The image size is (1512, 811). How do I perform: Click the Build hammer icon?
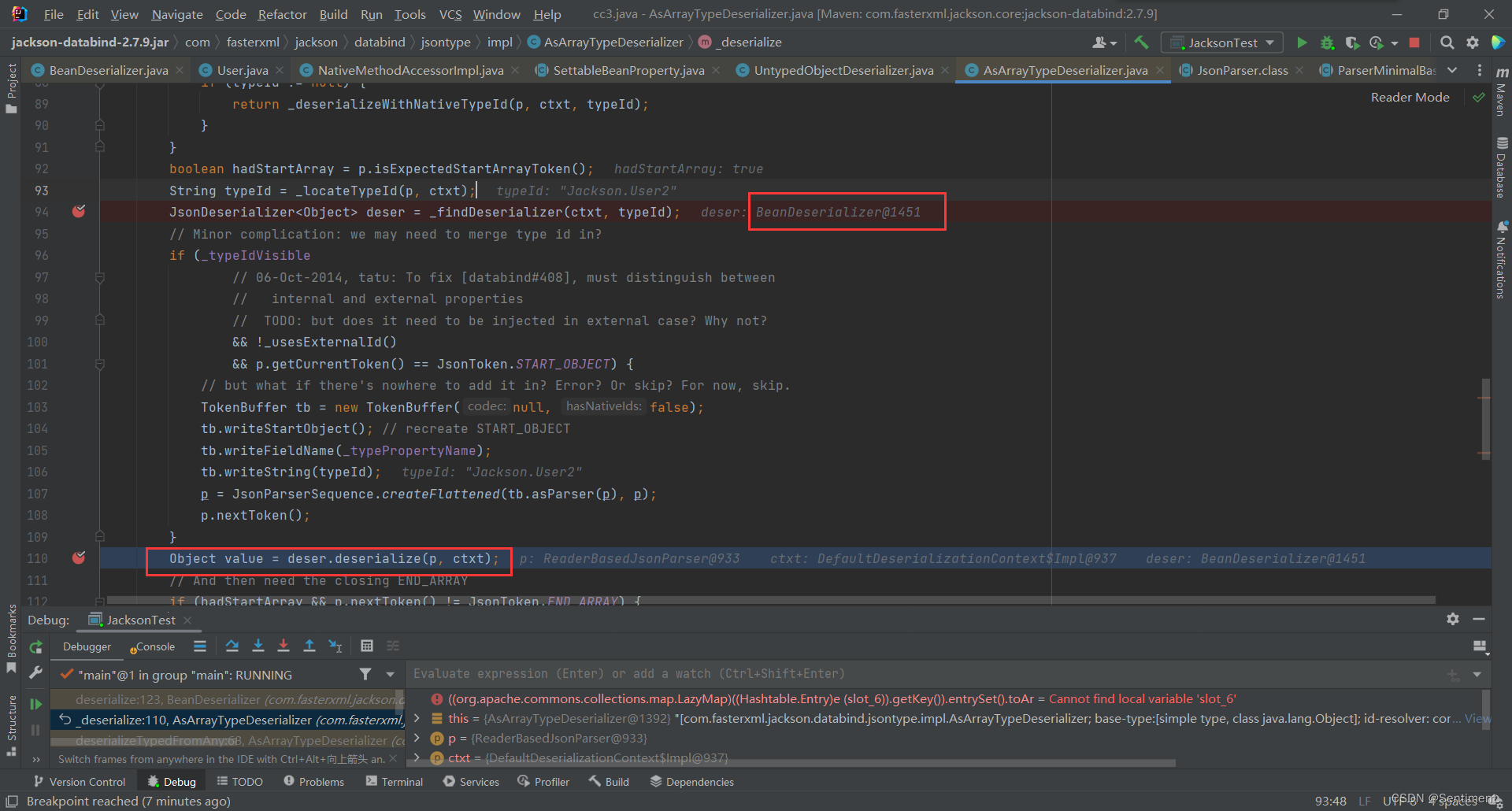(1141, 43)
